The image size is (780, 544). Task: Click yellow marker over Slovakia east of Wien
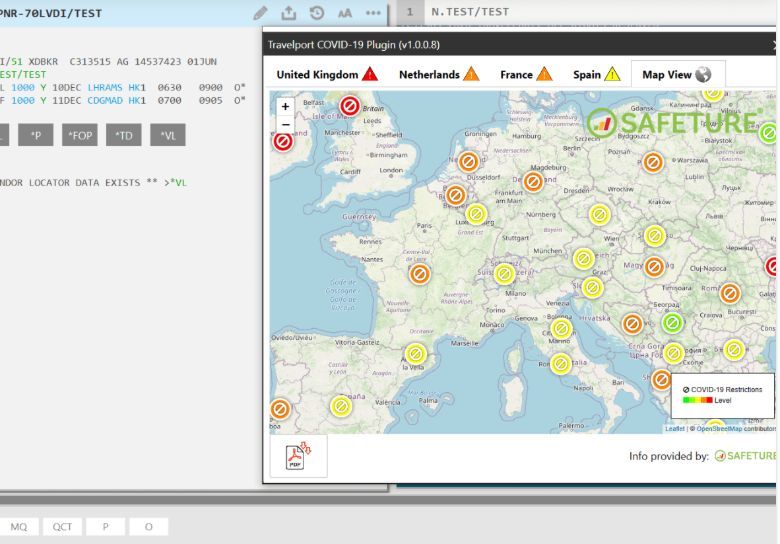(655, 236)
